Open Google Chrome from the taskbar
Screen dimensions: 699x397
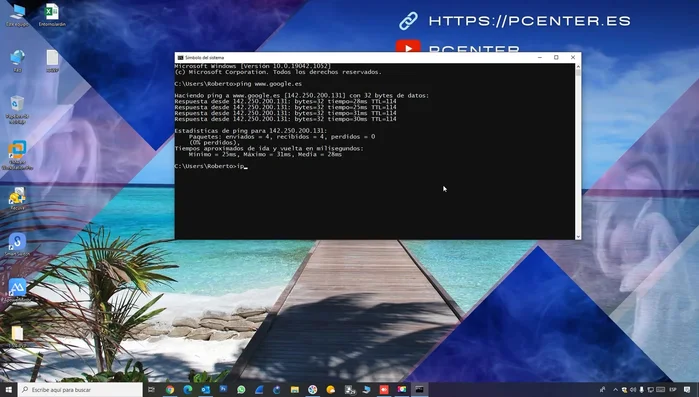coord(169,389)
